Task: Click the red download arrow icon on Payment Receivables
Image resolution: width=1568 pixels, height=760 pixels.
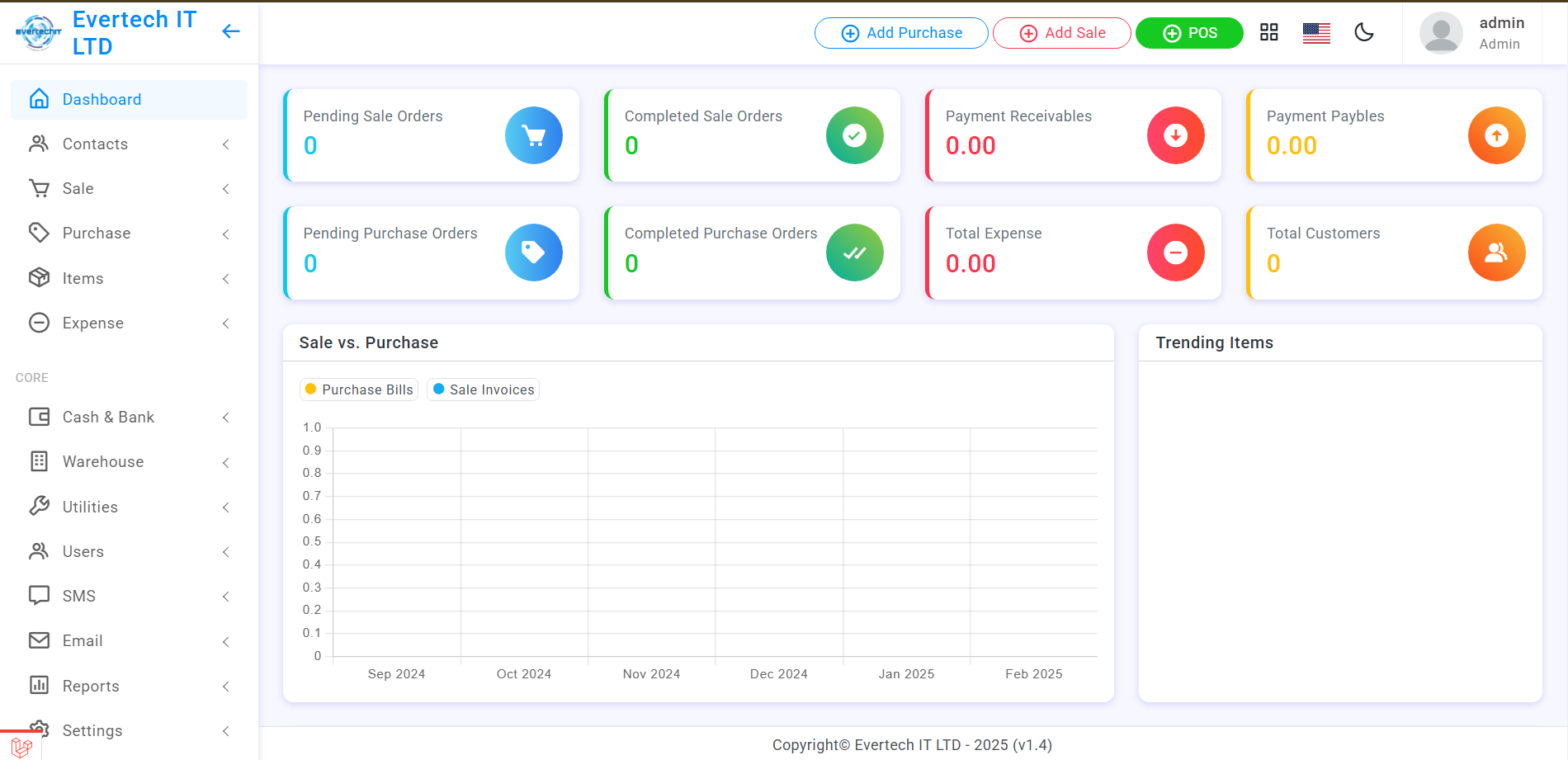Action: (x=1175, y=135)
